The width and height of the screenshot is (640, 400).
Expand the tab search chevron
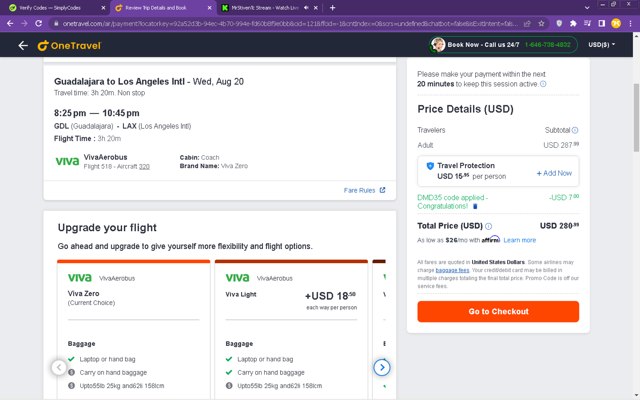click(587, 8)
